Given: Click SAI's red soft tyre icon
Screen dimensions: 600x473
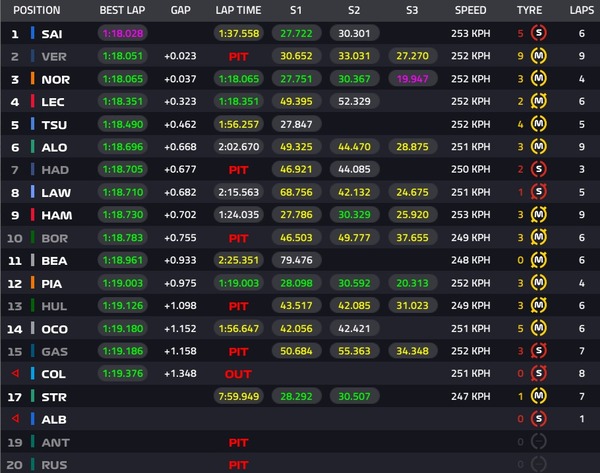Looking at the screenshot, I should click(x=540, y=33).
